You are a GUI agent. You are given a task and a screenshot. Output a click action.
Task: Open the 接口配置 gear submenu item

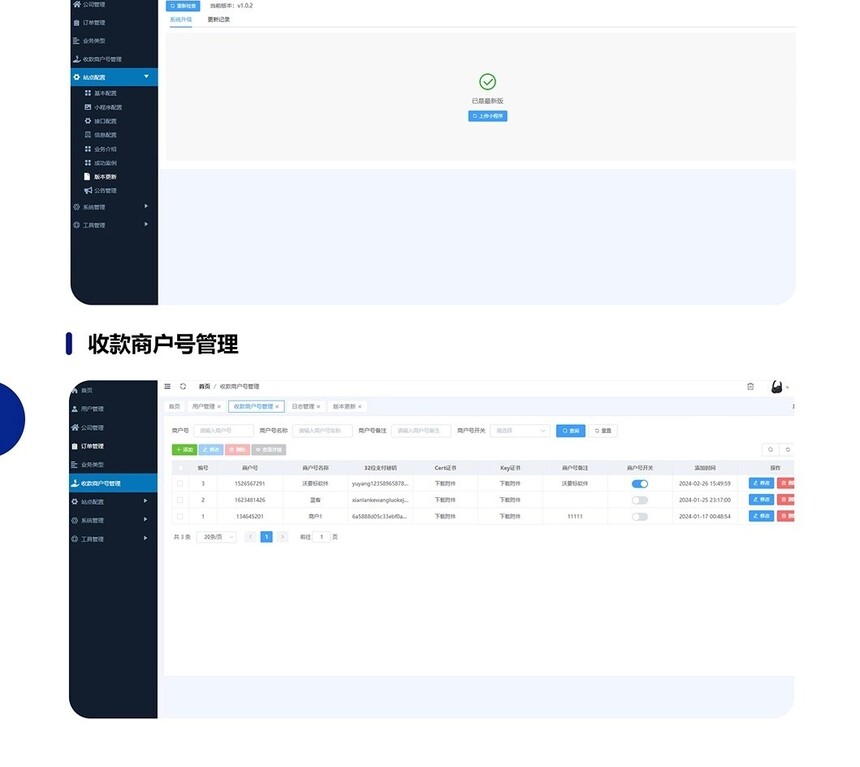click(x=100, y=121)
